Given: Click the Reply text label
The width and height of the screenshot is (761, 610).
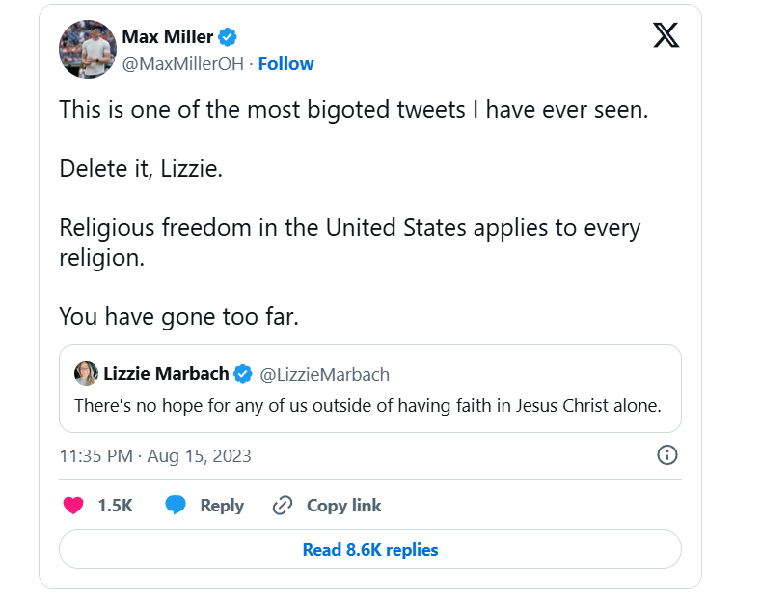Looking at the screenshot, I should pyautogui.click(x=222, y=505).
